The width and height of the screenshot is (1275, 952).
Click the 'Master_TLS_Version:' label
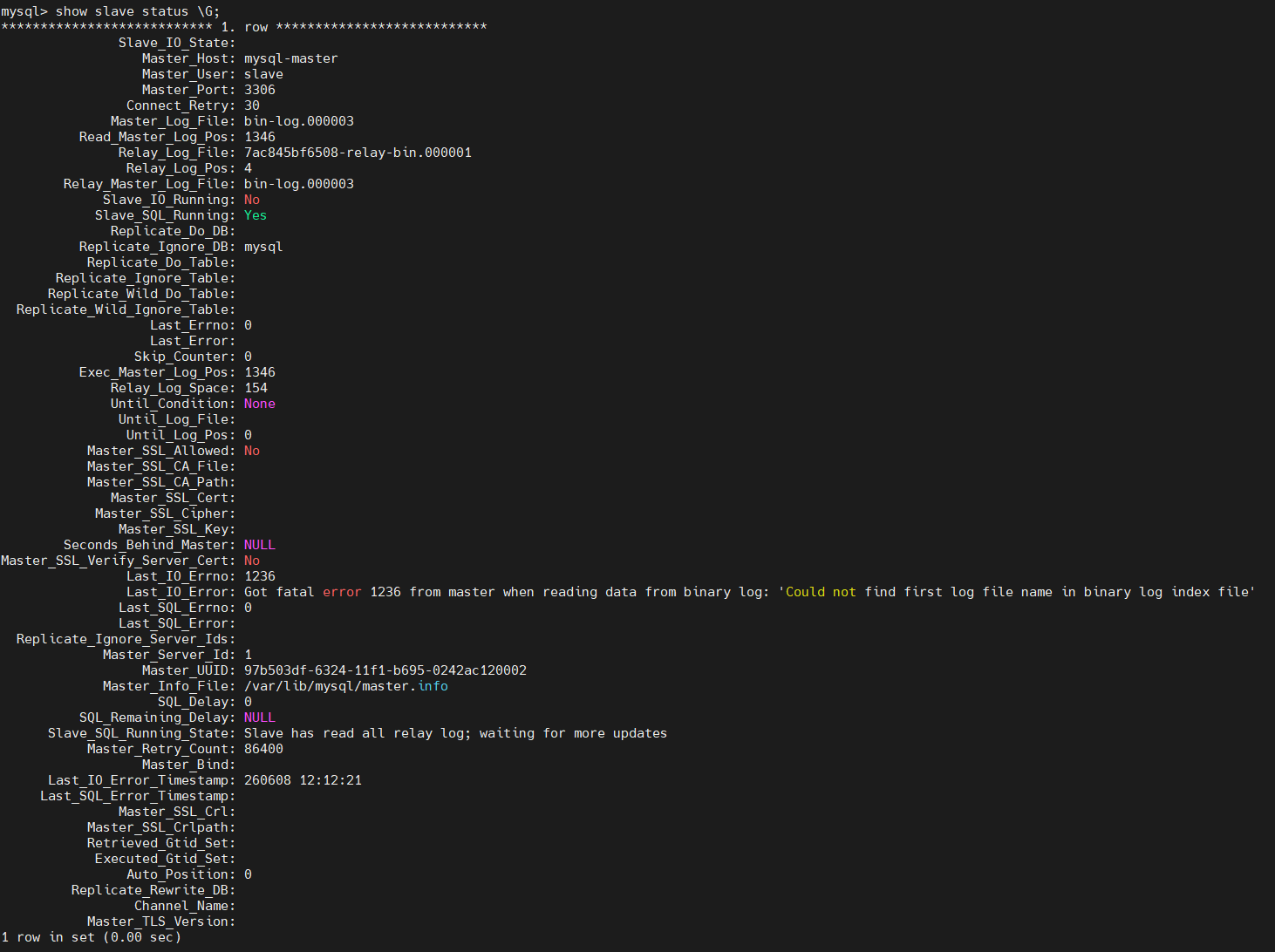[x=161, y=921]
